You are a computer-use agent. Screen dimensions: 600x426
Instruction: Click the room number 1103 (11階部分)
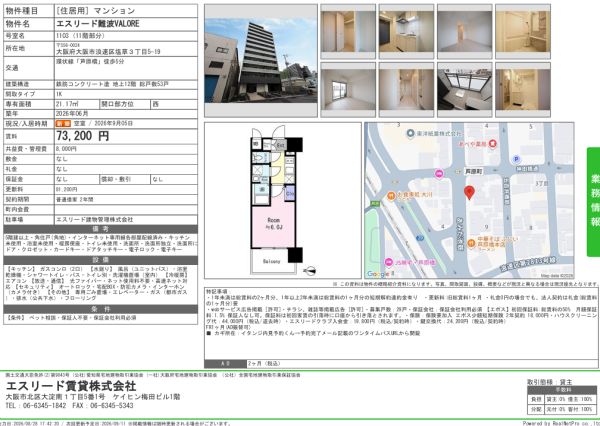(x=80, y=36)
